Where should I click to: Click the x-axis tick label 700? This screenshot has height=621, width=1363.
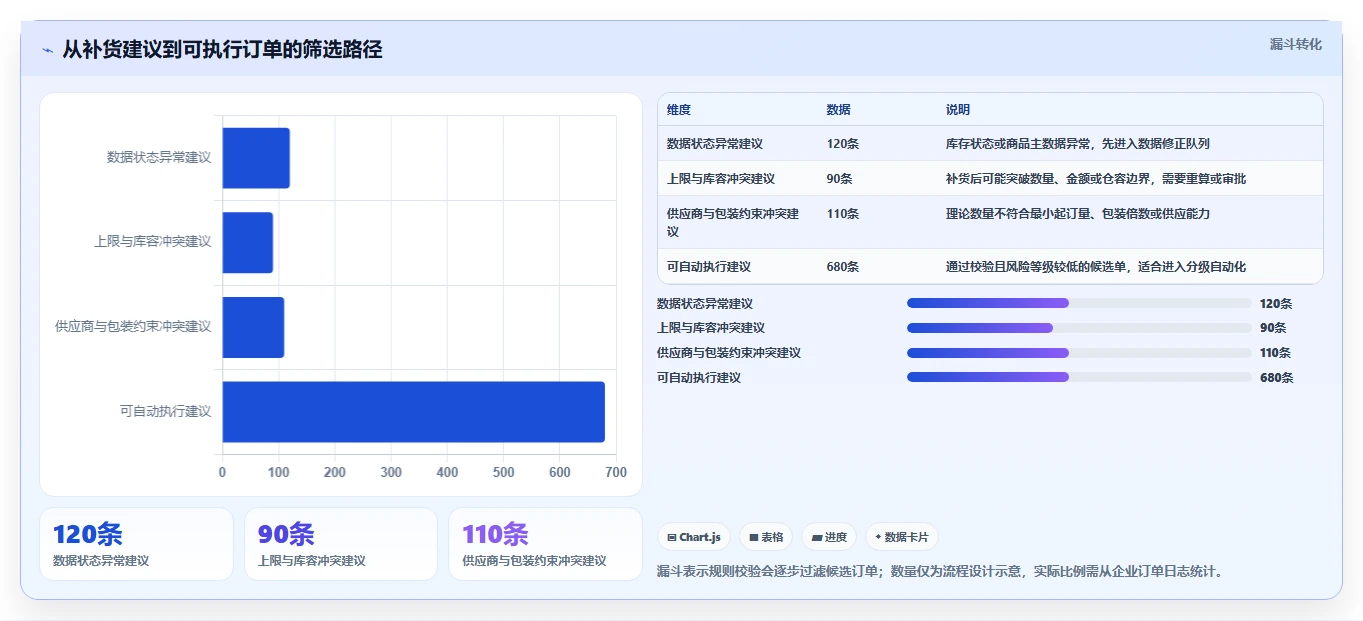pos(616,473)
